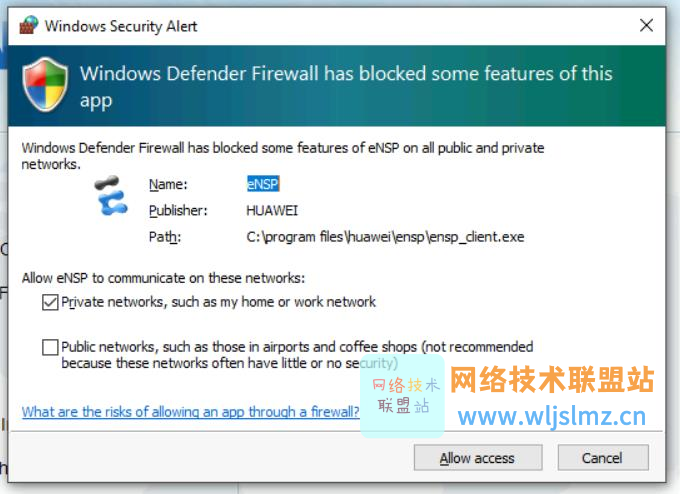Cancel the firewall alert
680x494 pixels.
point(603,458)
